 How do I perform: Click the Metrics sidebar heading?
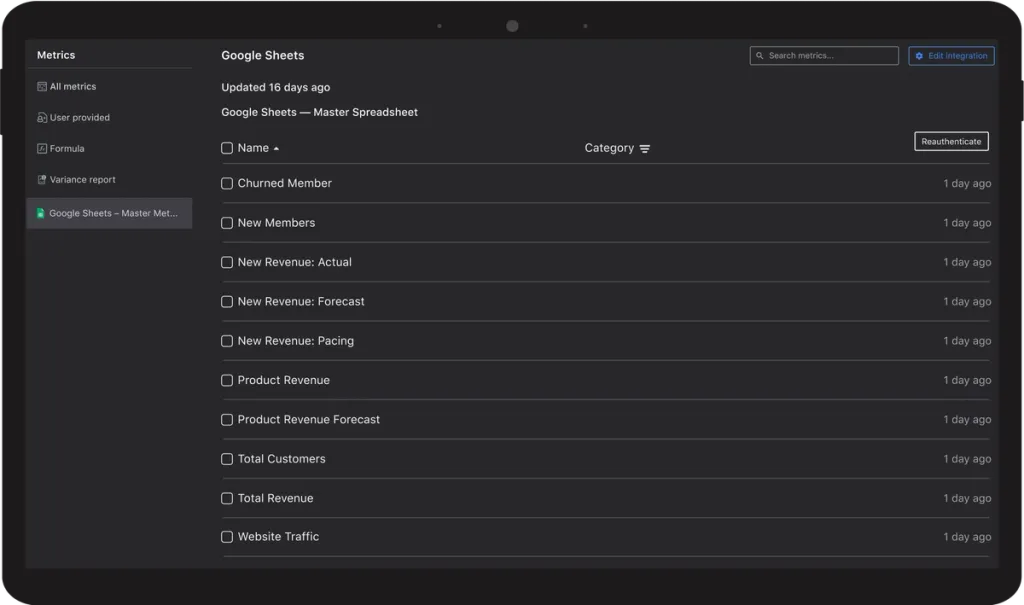click(x=56, y=55)
